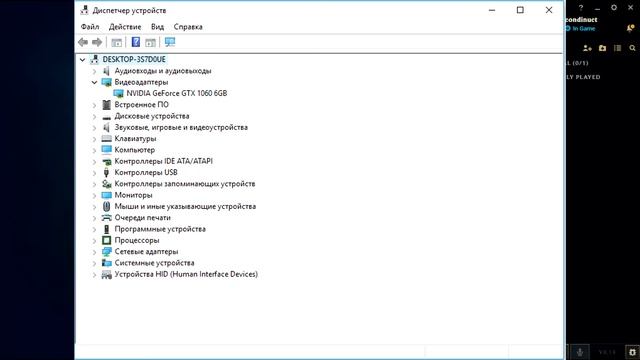Screen dimensions: 640x360
Task: Select the DESKTOP-3S7D0UE computer name
Action: click(x=134, y=60)
